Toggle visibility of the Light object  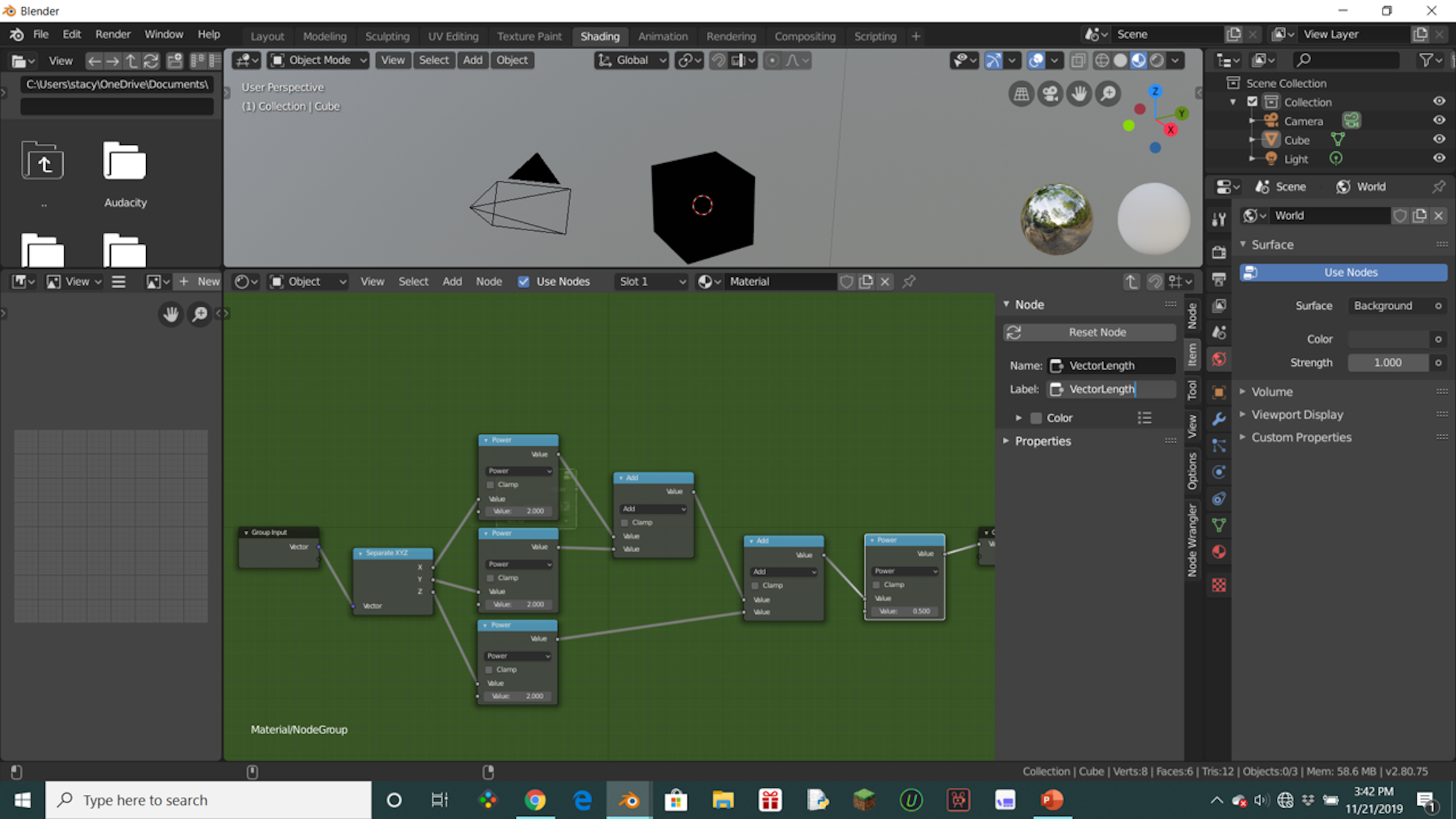tap(1440, 158)
